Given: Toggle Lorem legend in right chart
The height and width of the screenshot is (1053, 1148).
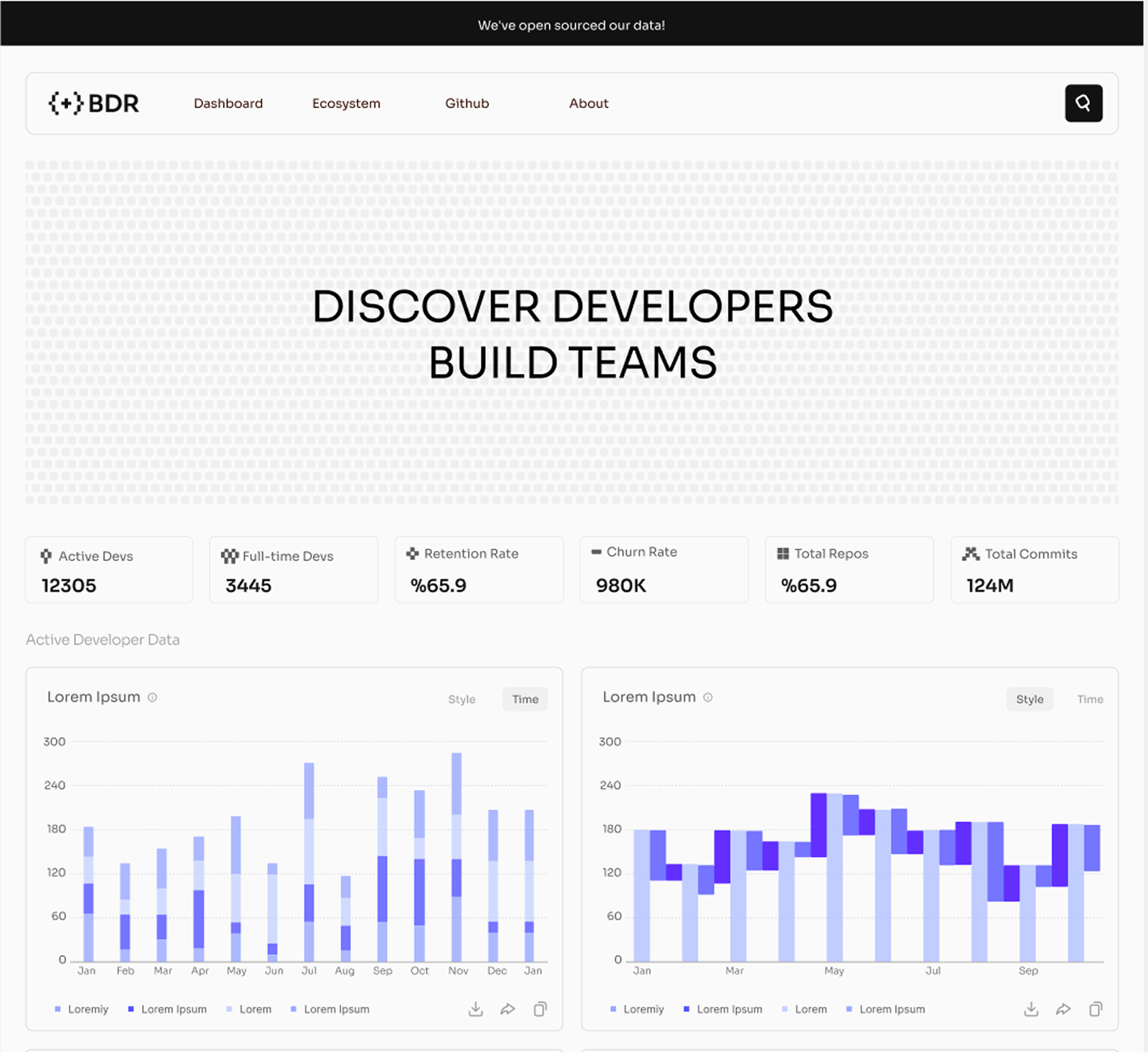Looking at the screenshot, I should 804,1009.
